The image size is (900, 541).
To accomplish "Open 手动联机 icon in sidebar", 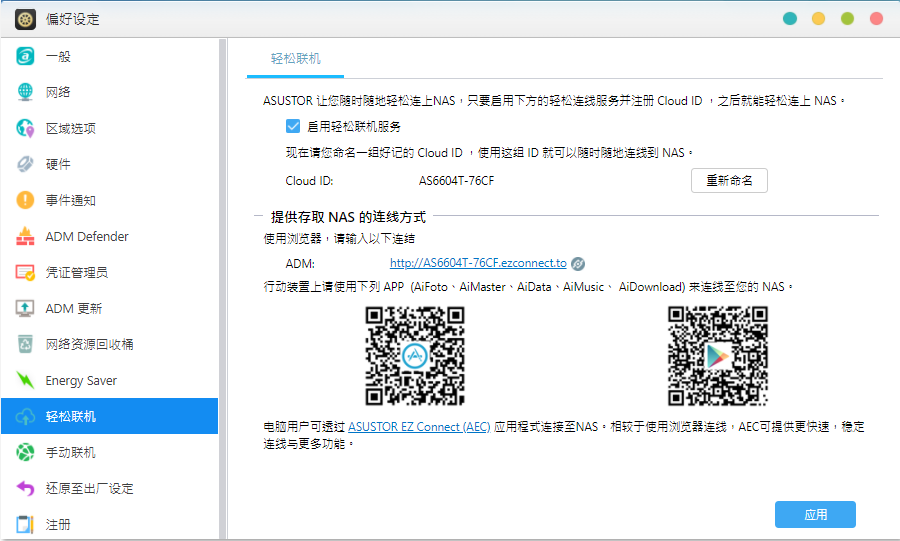I will (25, 452).
